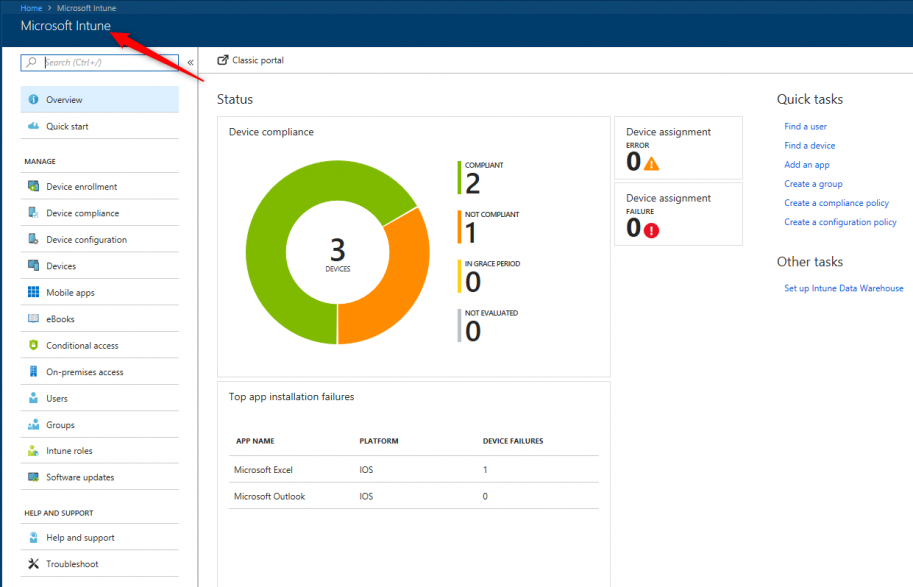Image resolution: width=913 pixels, height=587 pixels.
Task: Open the Find a user quick task
Action: 805,127
